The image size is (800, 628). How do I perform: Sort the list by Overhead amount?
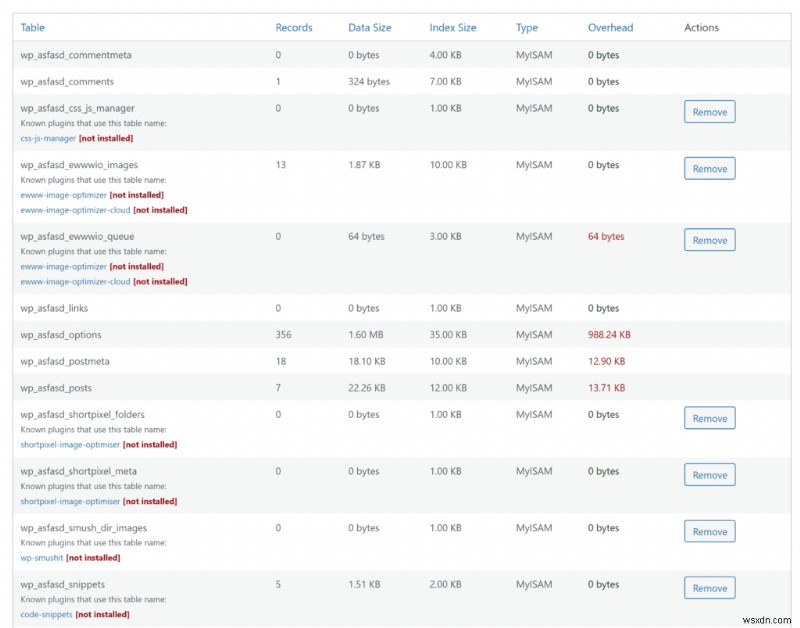tap(611, 27)
